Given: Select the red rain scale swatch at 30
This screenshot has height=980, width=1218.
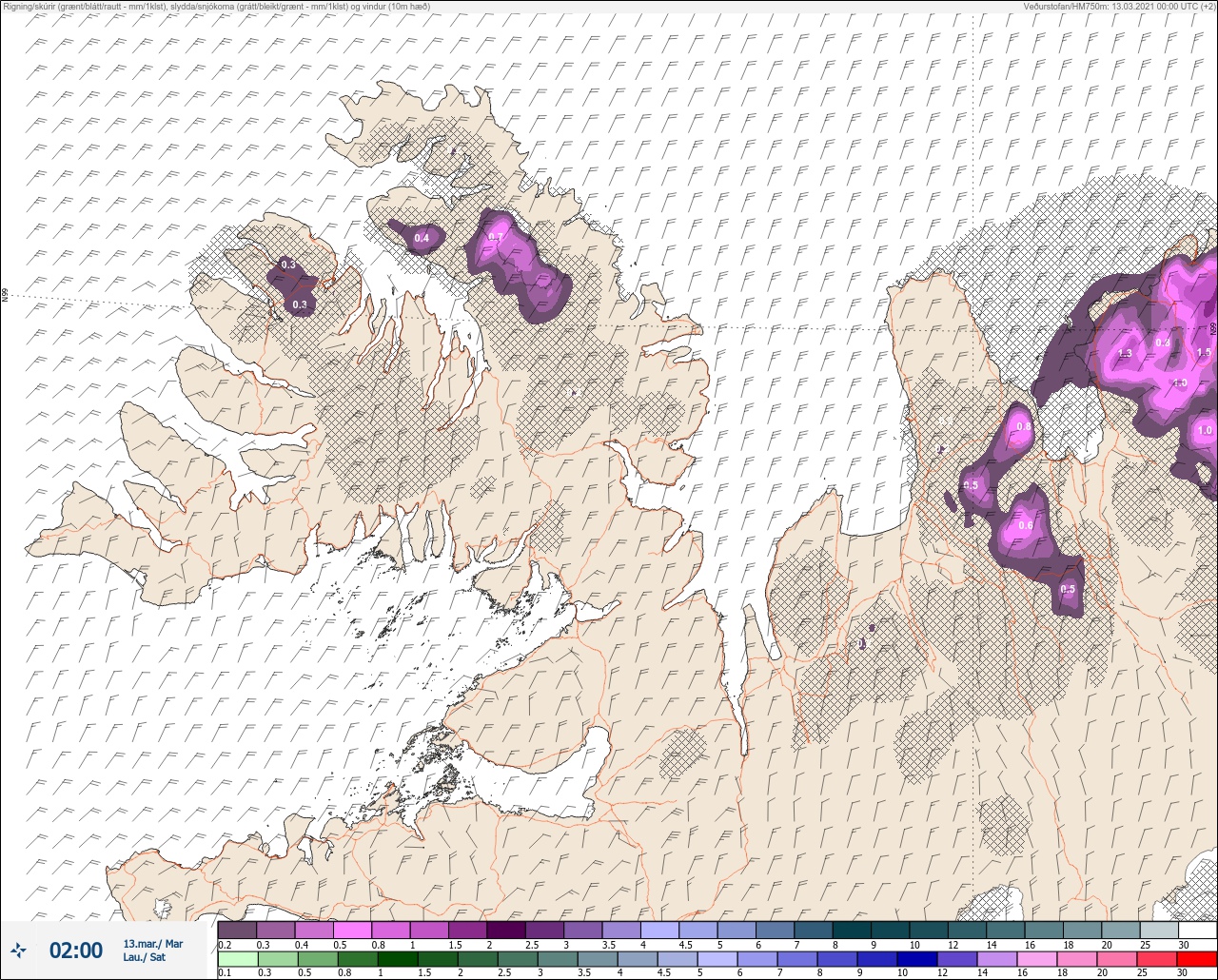Looking at the screenshot, I should [1197, 958].
